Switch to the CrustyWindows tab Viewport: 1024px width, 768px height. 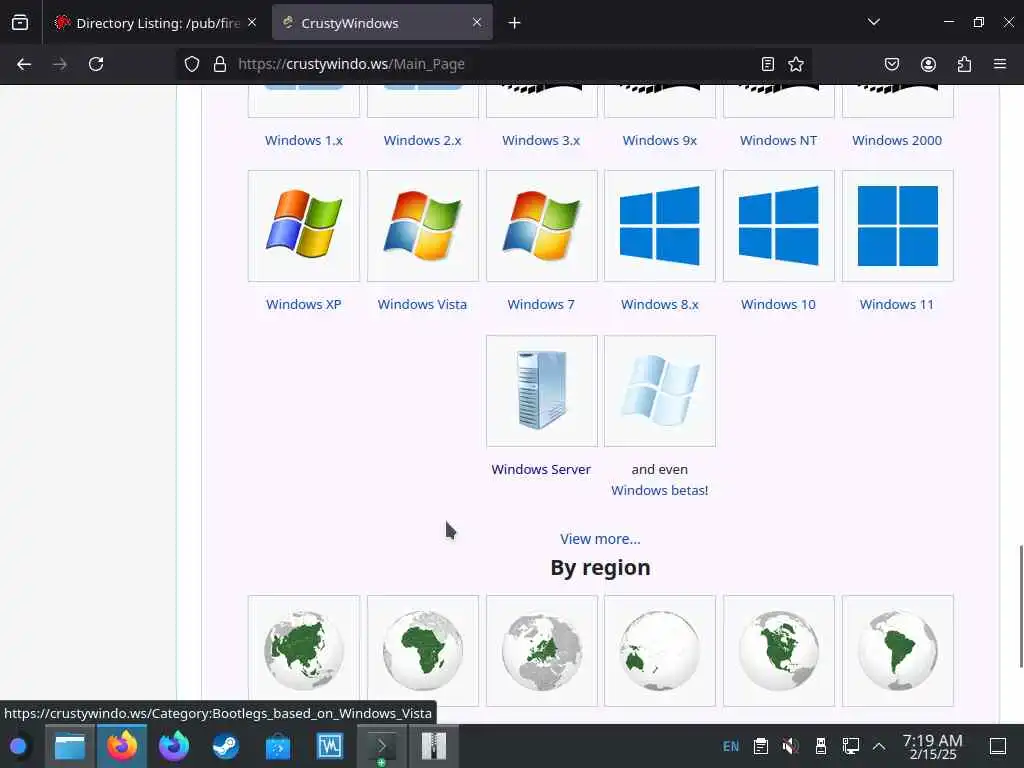point(382,23)
